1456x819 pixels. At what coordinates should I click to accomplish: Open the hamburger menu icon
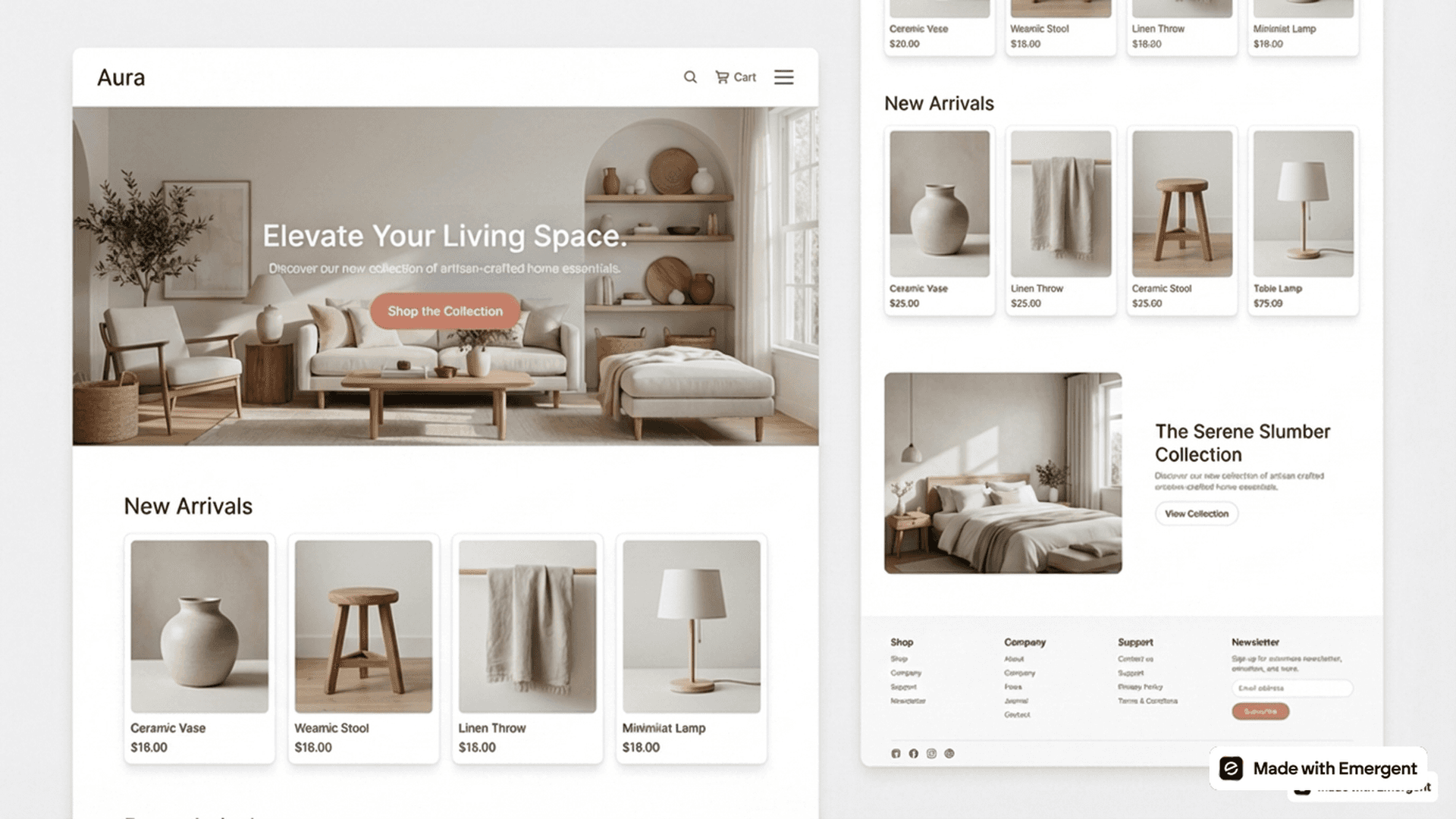pos(783,77)
